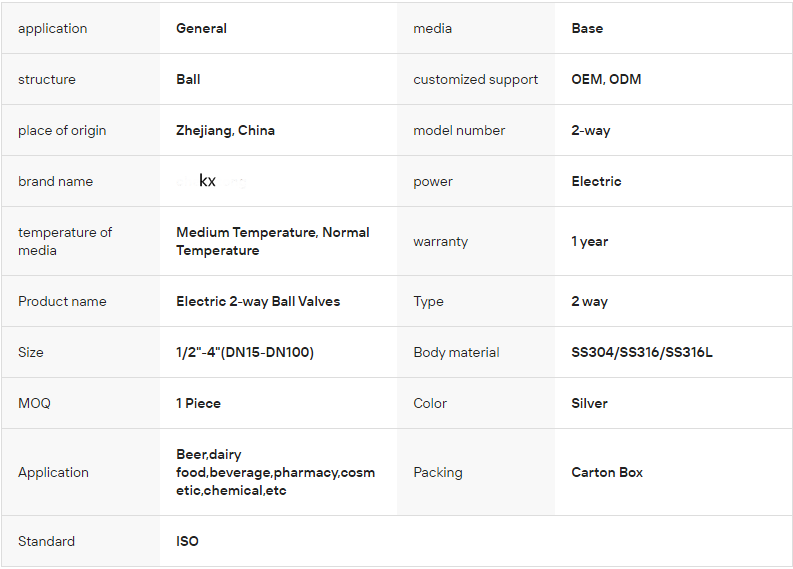This screenshot has height=569, width=793.
Task: Click the color value 'Silver'
Action: [x=589, y=404]
